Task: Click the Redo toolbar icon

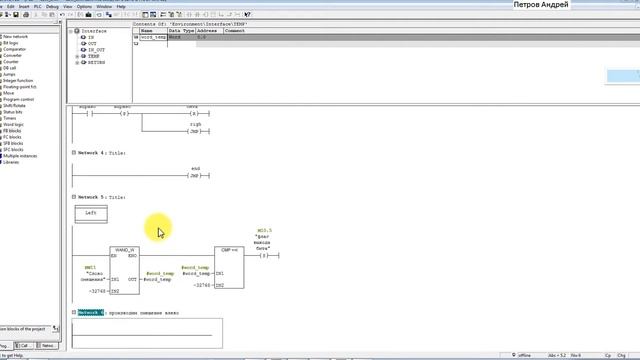Action: point(71,15)
